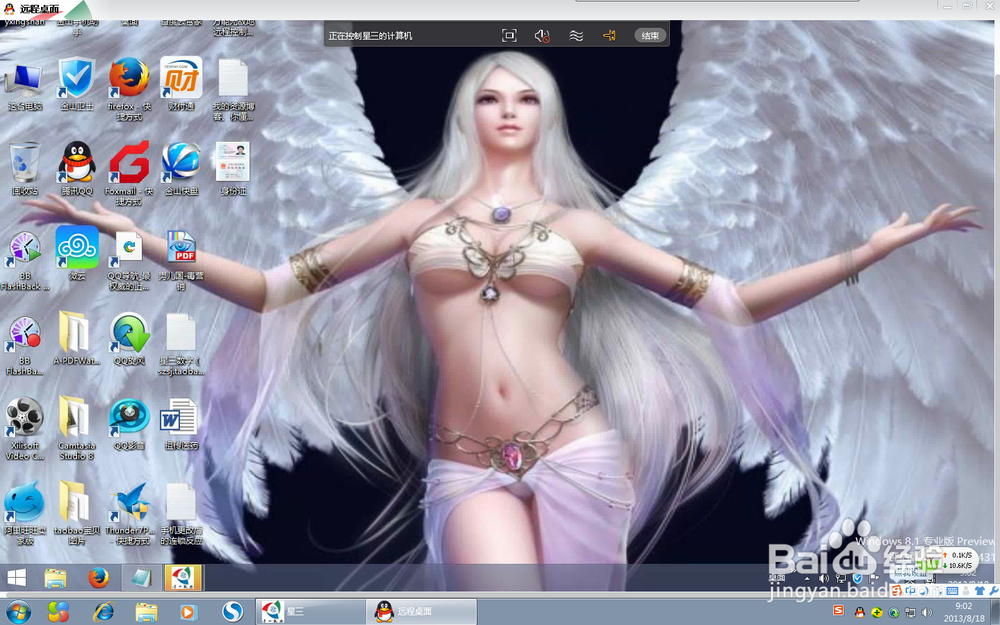Open the skin shirt icon on Sogou IME bar
The width and height of the screenshot is (1000, 625).
pyautogui.click(x=980, y=591)
